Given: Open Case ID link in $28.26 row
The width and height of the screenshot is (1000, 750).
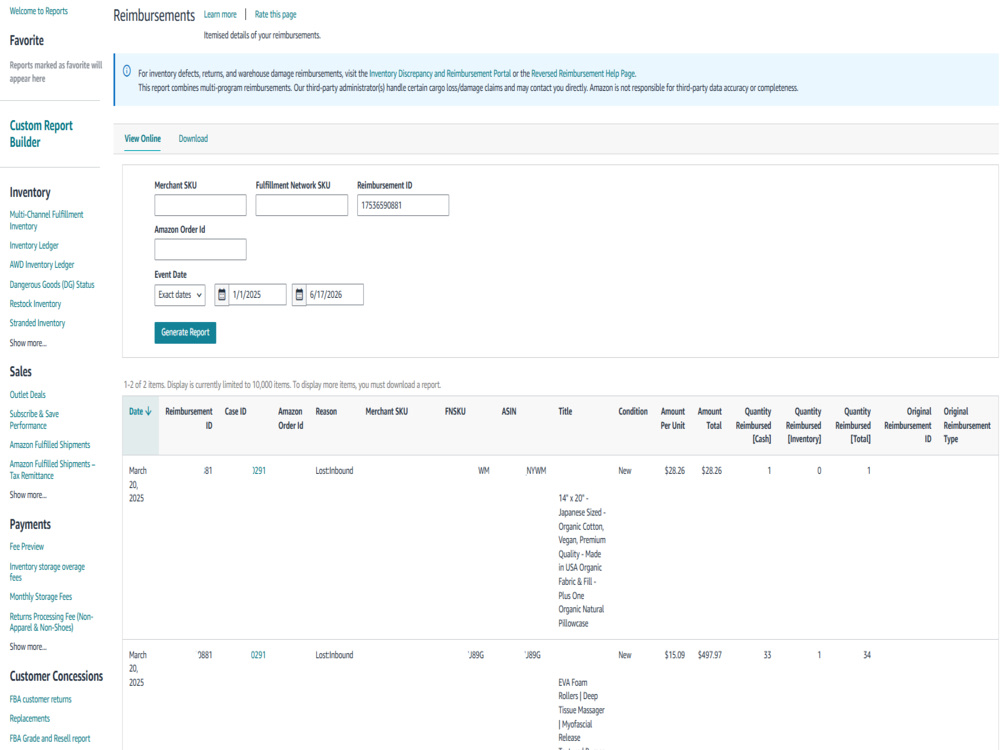Looking at the screenshot, I should coord(258,471).
